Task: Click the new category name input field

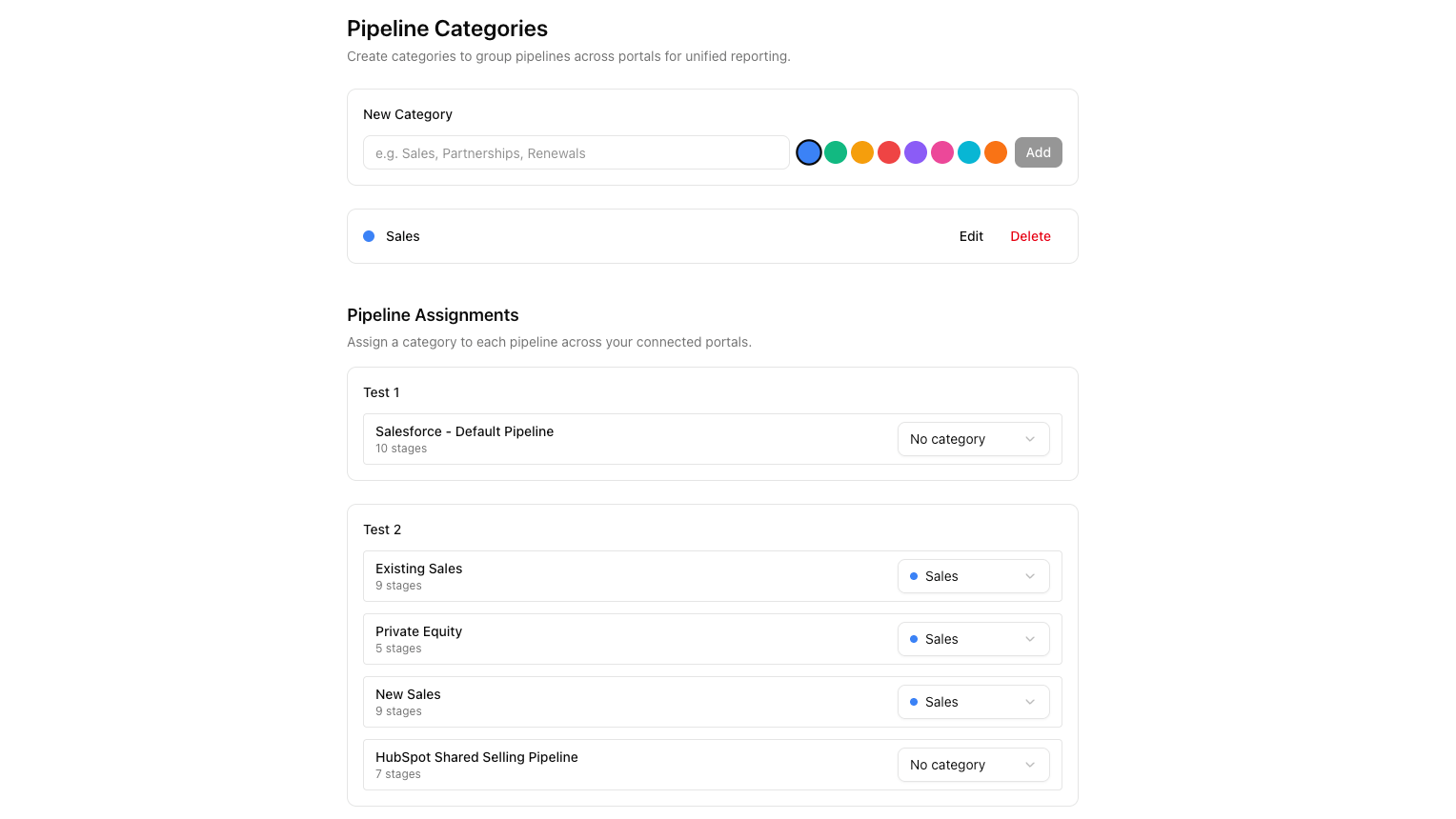Action: coord(576,152)
